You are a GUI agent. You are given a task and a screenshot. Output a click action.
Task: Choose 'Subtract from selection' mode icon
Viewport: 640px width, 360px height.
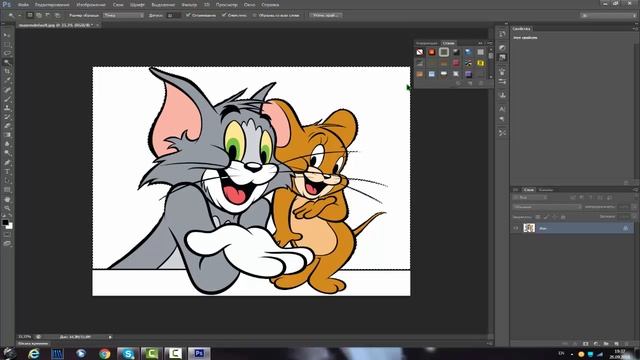click(48, 15)
